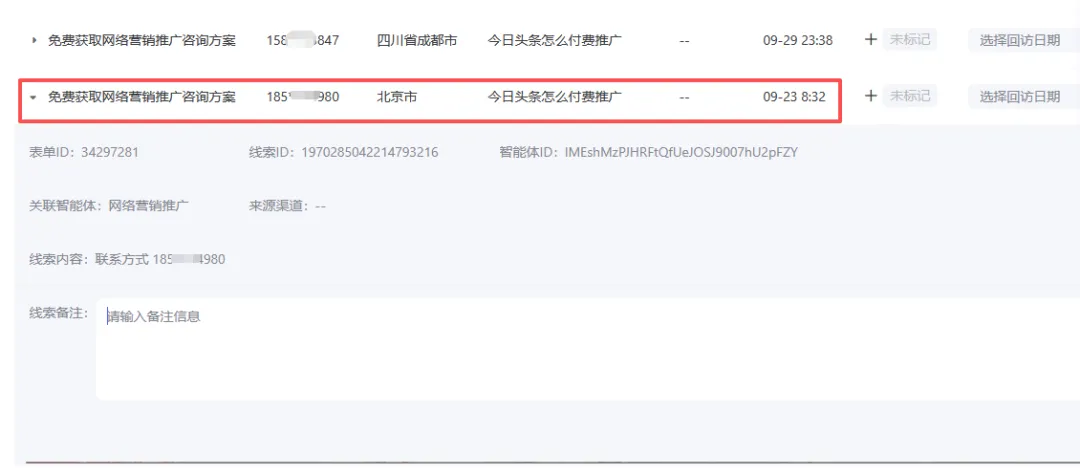Click the phone number starting with 158
The image size is (1080, 476).
pyautogui.click(x=302, y=41)
